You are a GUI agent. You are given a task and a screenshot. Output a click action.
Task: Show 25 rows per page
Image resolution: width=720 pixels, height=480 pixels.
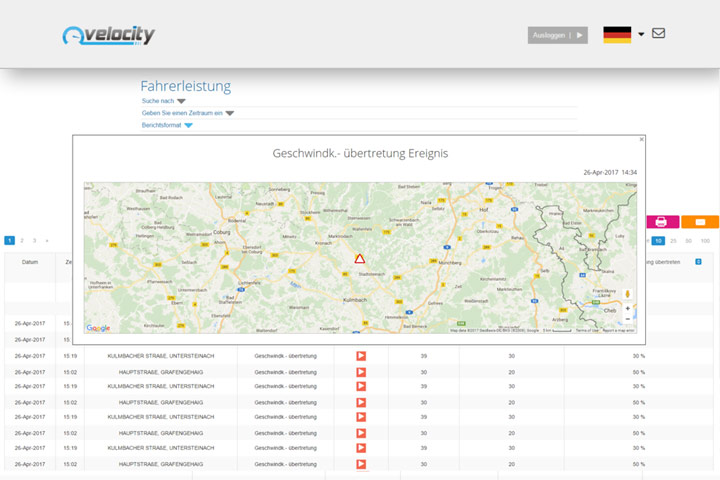[673, 241]
